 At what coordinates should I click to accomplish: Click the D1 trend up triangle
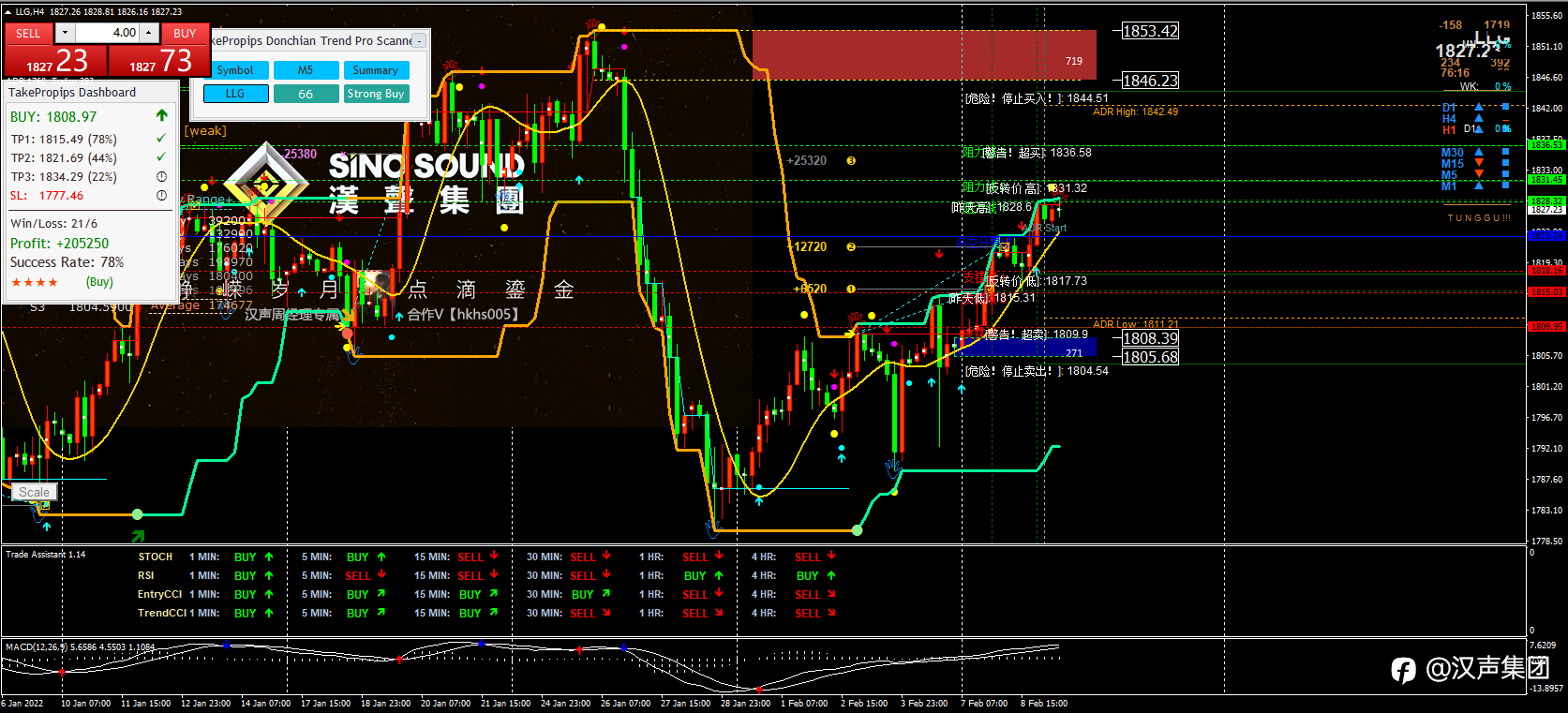click(x=1479, y=108)
